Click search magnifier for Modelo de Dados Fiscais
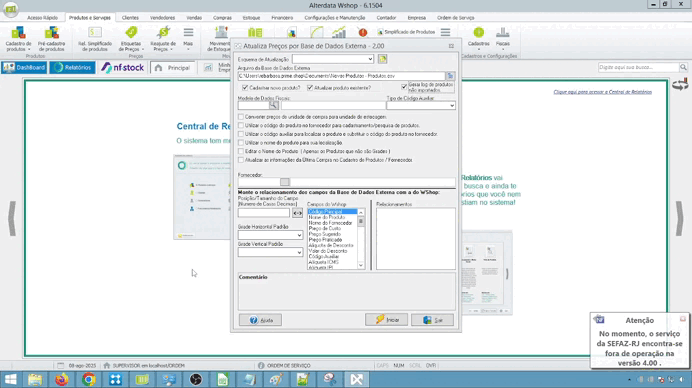 click(x=274, y=105)
